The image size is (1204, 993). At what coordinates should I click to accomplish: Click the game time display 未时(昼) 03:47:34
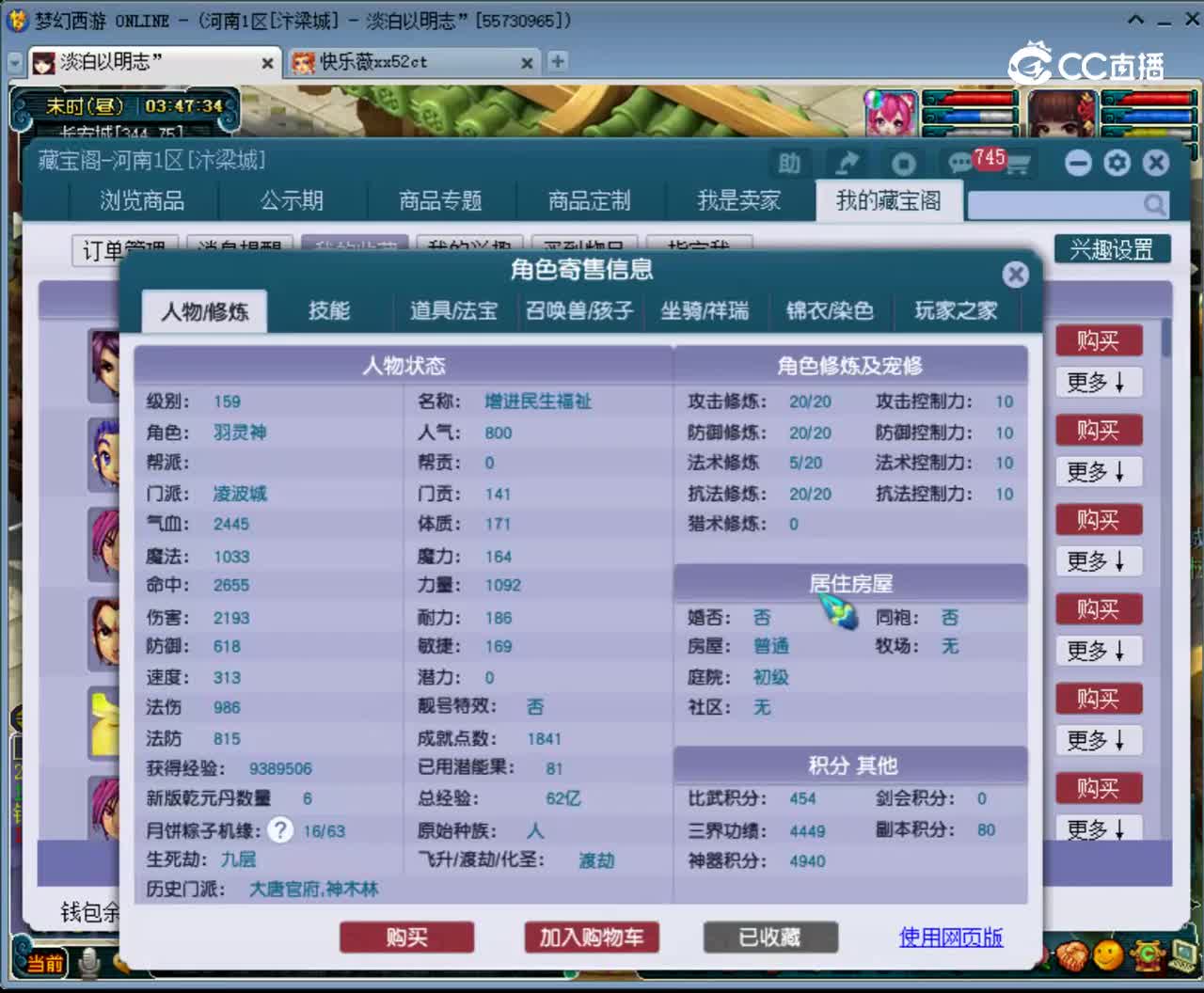click(135, 106)
